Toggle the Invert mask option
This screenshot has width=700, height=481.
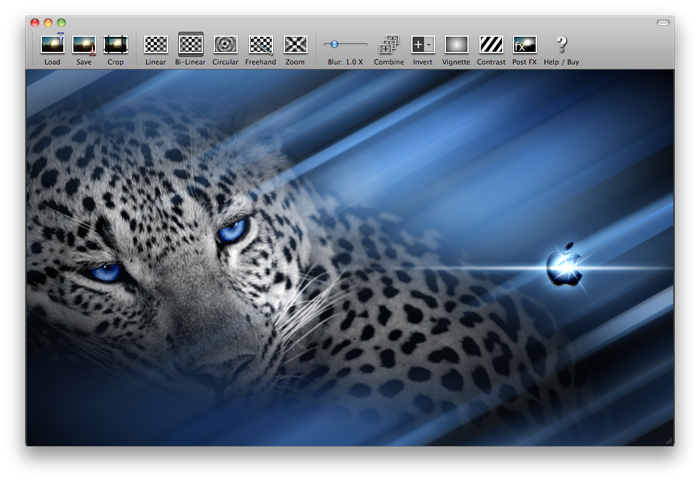click(422, 45)
